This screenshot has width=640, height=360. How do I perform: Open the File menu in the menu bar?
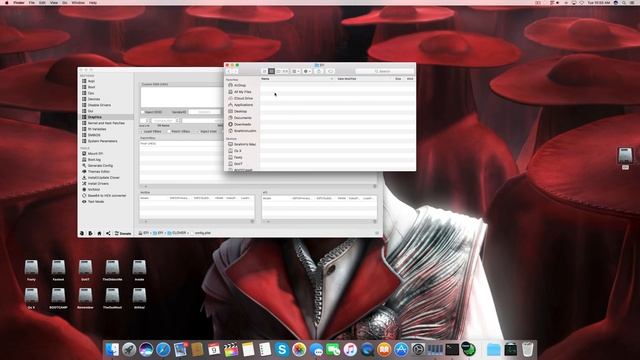coord(31,2)
